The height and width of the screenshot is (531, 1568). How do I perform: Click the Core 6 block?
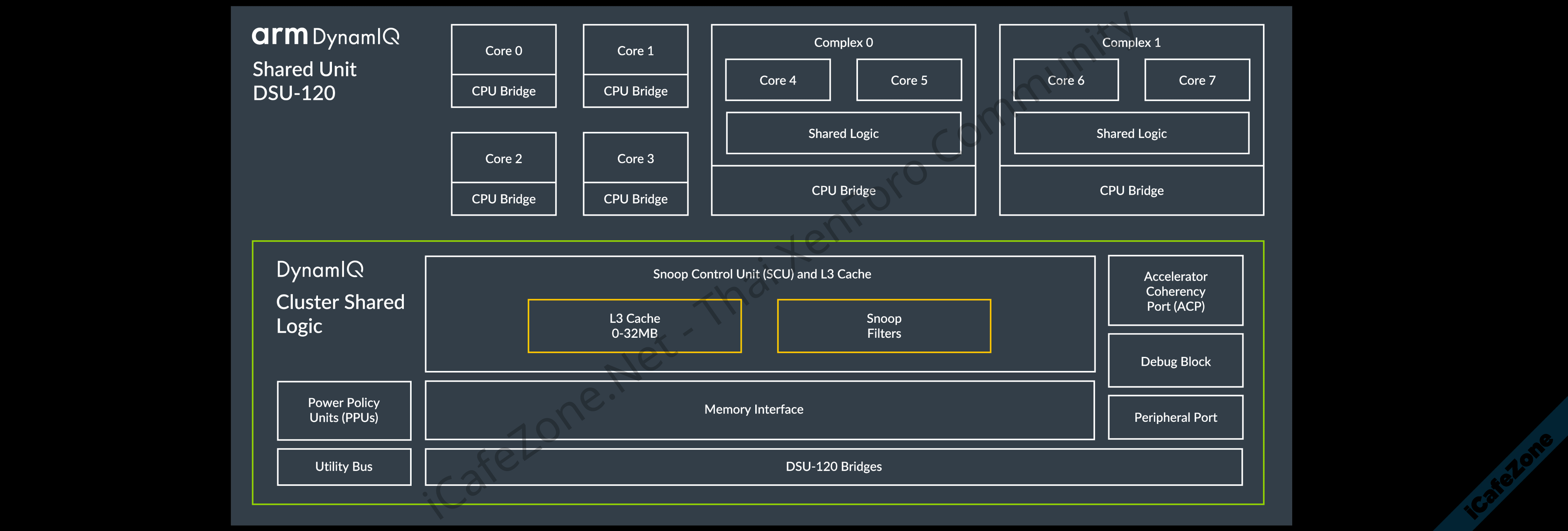(x=1065, y=80)
